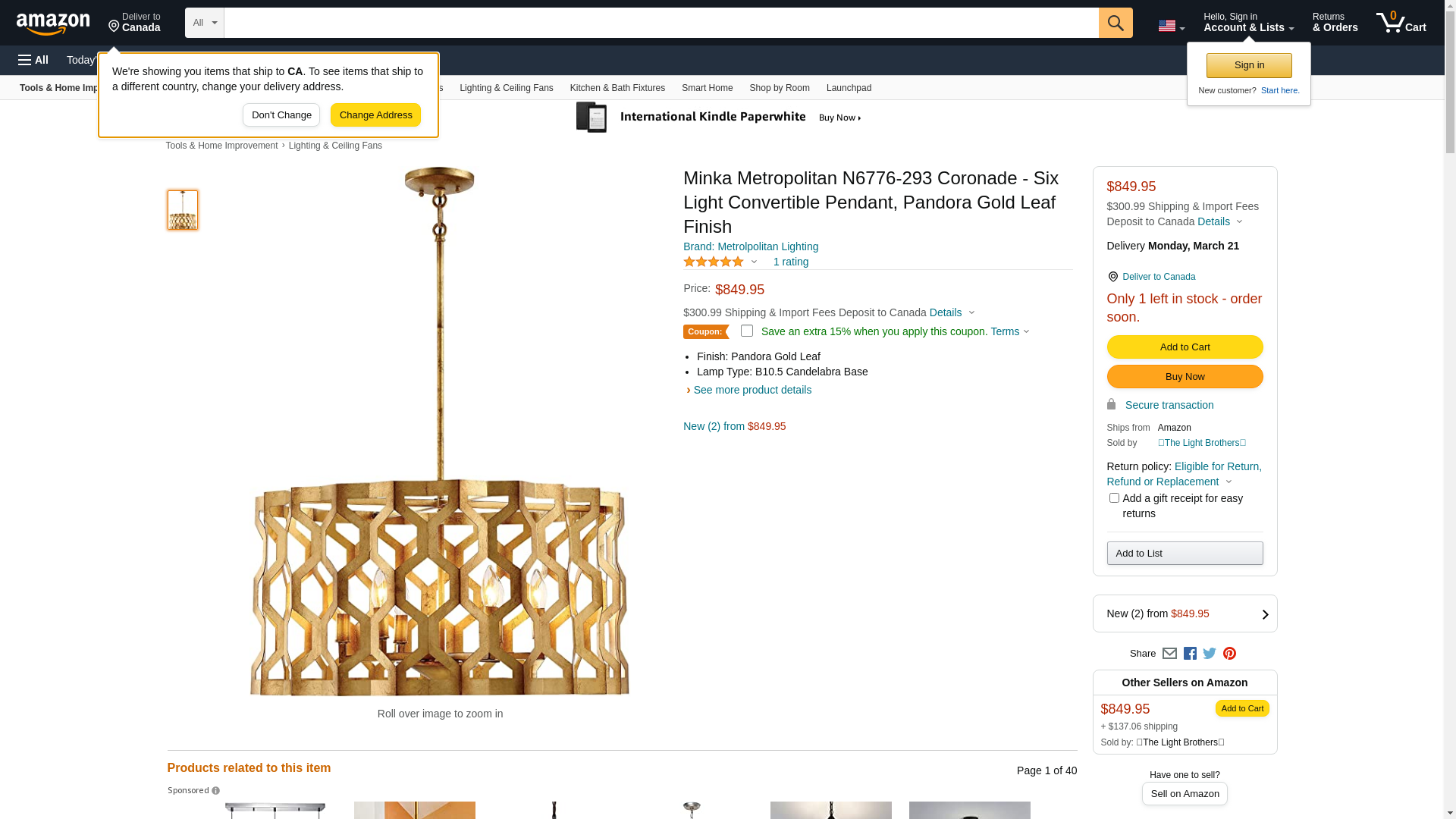Open the country flag language selector

[x=1171, y=27]
